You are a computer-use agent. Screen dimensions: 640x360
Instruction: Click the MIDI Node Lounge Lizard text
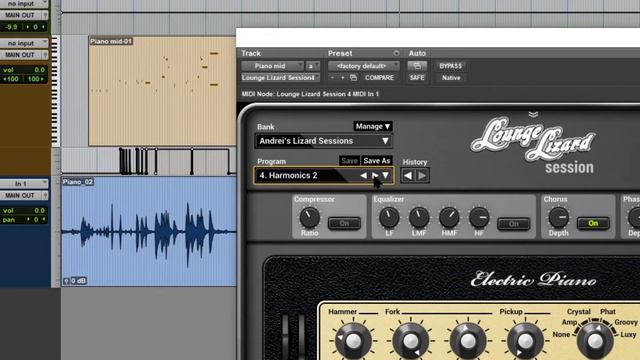(x=310, y=94)
